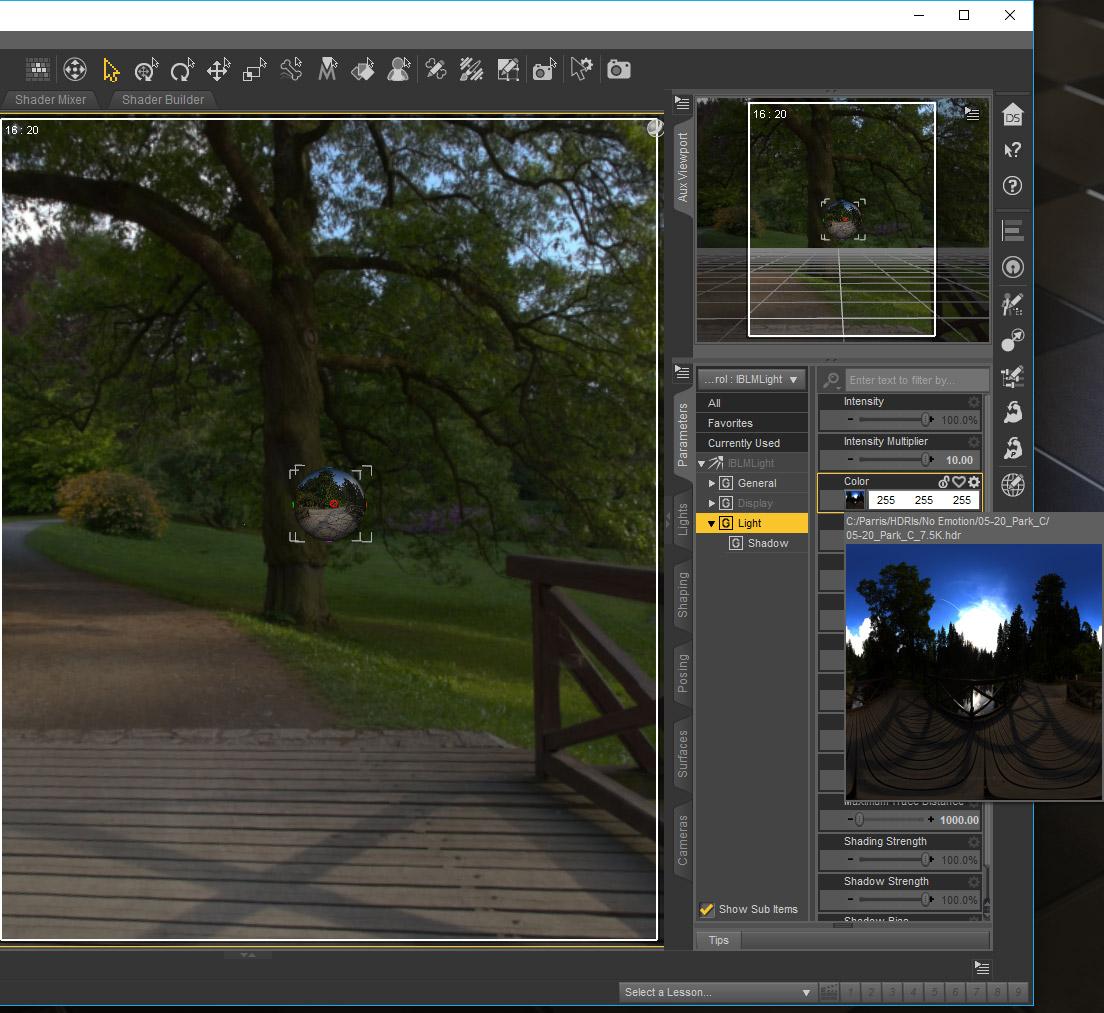Open the Parameters pane options menu icon
This screenshot has height=1013, width=1104.
[x=682, y=372]
